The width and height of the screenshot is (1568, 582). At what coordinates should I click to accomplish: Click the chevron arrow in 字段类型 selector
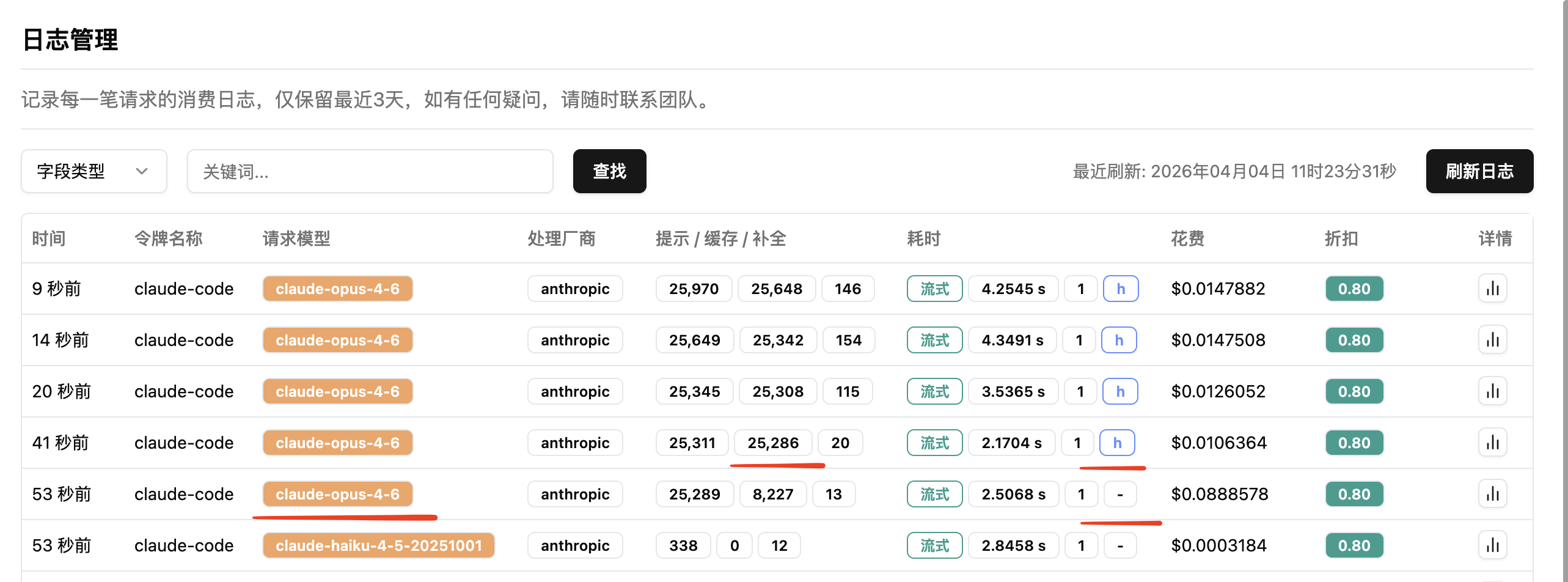(x=142, y=171)
